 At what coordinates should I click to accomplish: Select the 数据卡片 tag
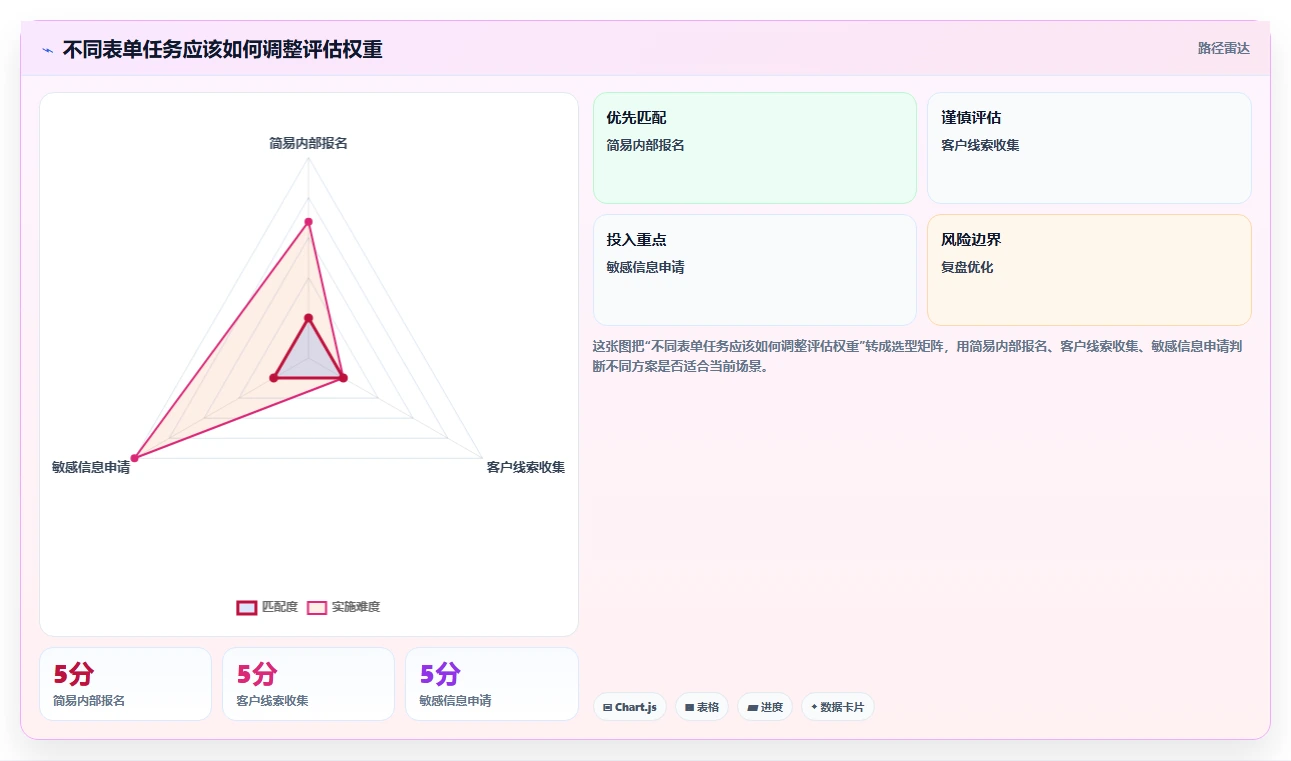coord(838,707)
